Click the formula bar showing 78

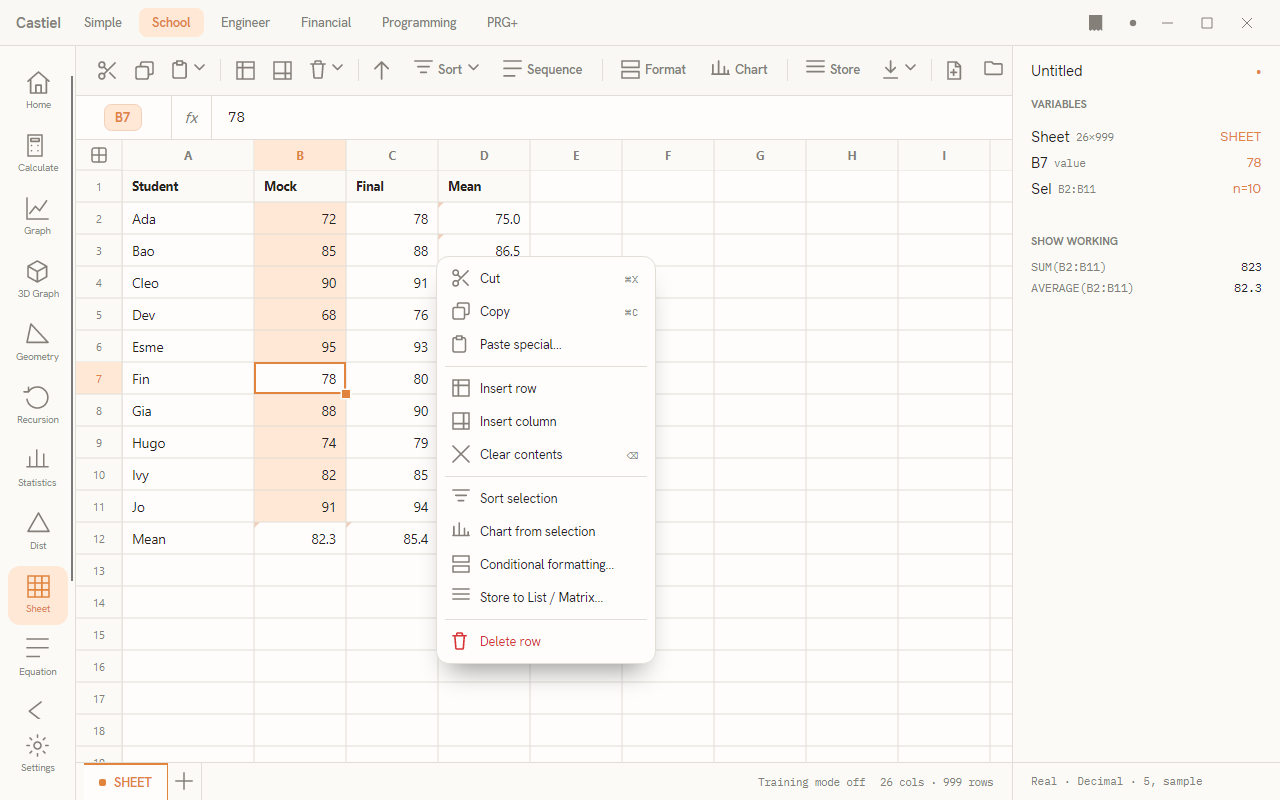point(610,118)
